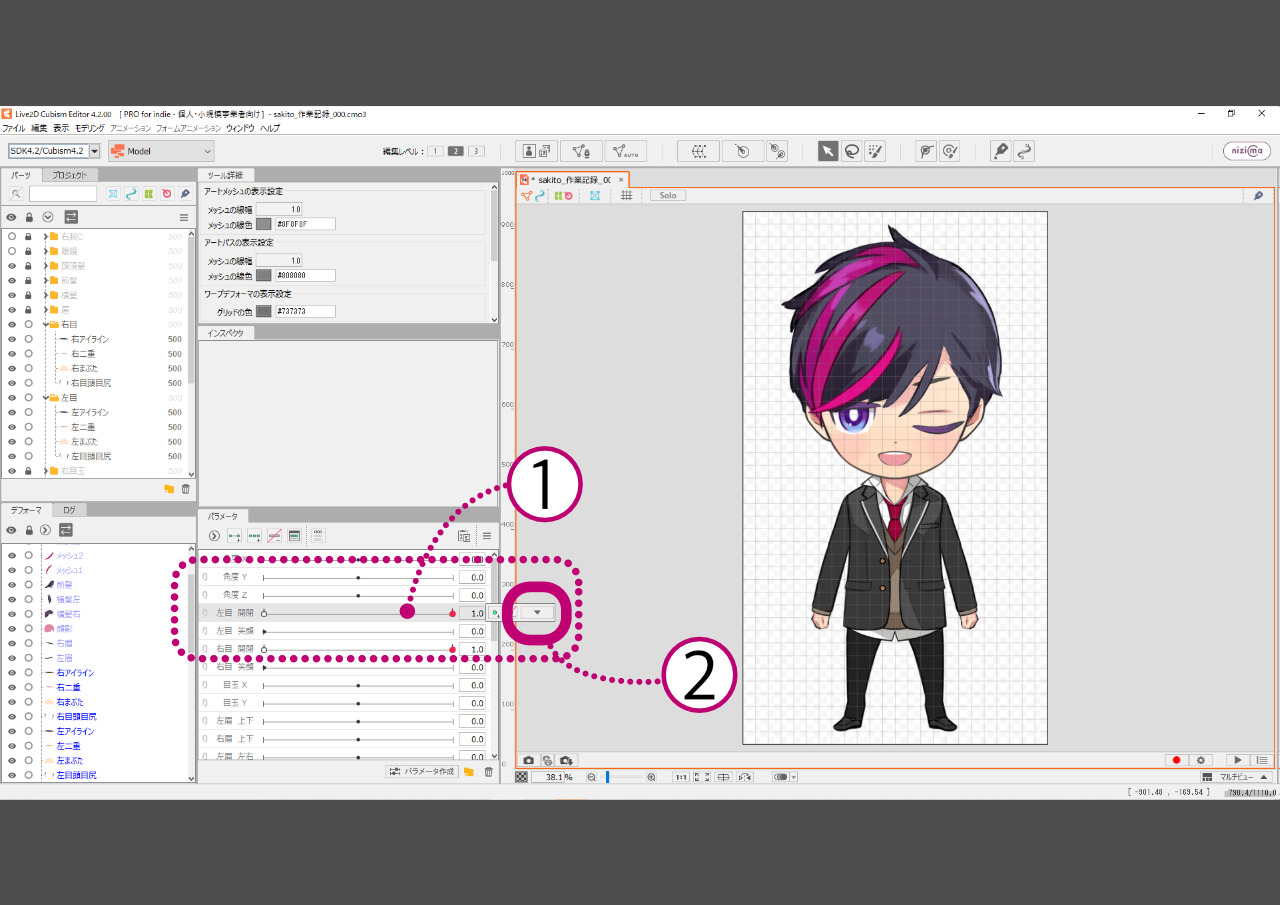The width and height of the screenshot is (1280, 905).
Task: Collapse the 右目 folder
Action: (x=46, y=325)
